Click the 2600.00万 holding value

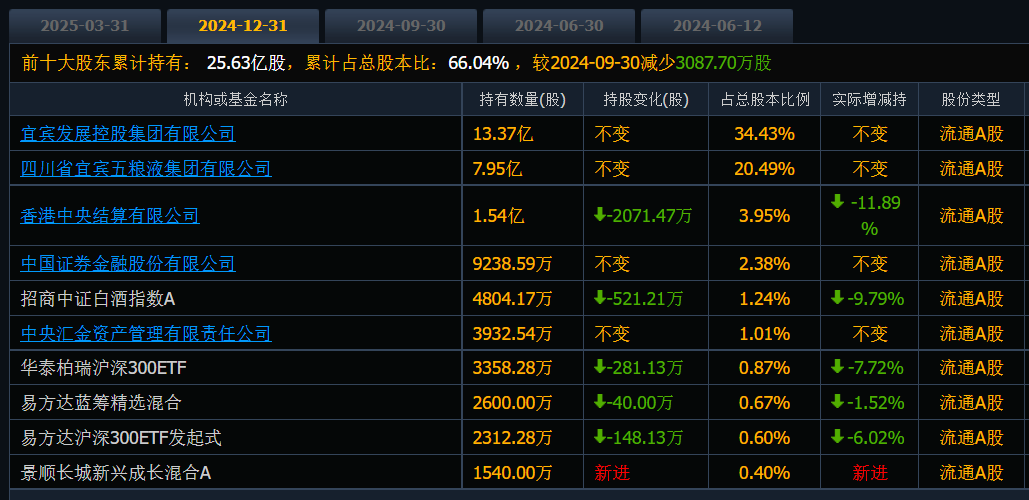click(513, 403)
